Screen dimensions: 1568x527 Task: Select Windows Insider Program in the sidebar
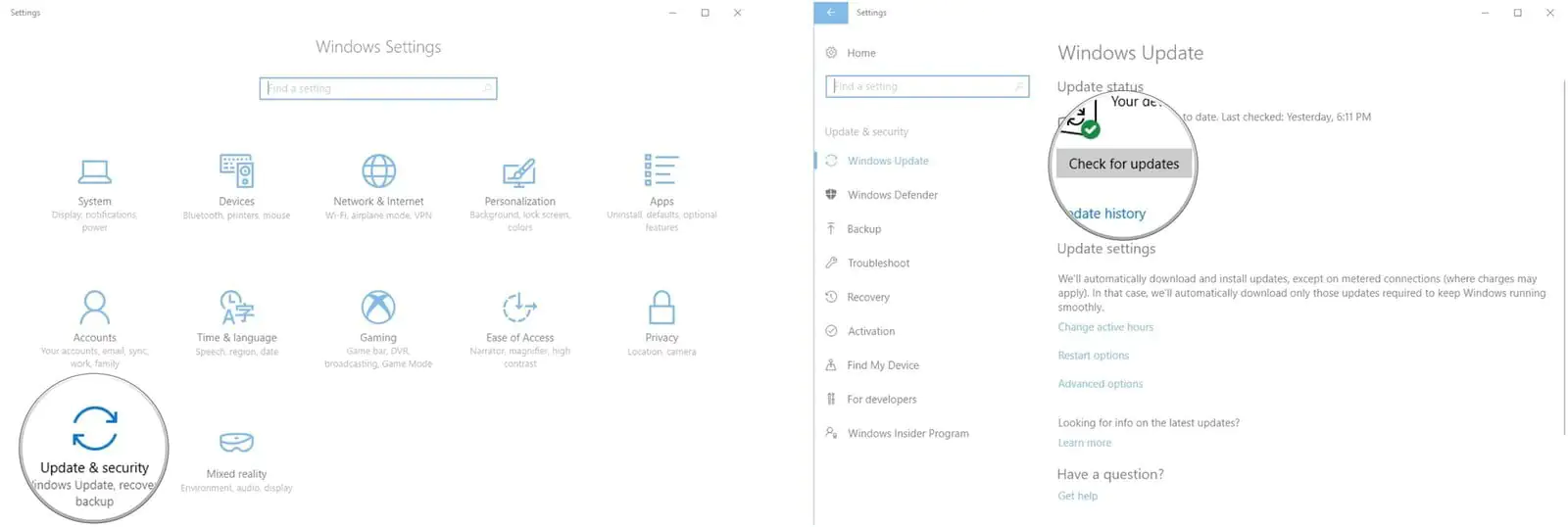coord(908,433)
